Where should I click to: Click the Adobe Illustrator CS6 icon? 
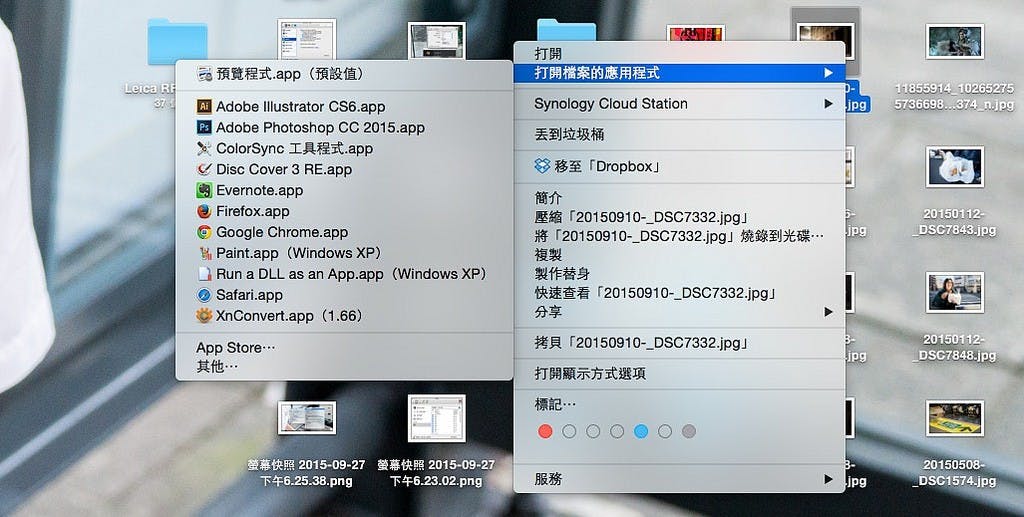coord(204,106)
